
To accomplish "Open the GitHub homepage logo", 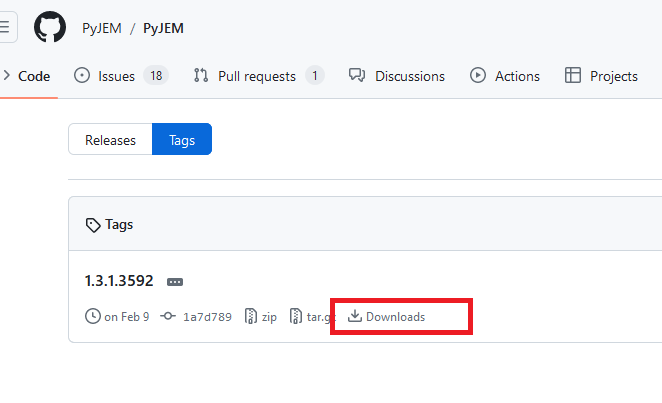I will [50, 27].
